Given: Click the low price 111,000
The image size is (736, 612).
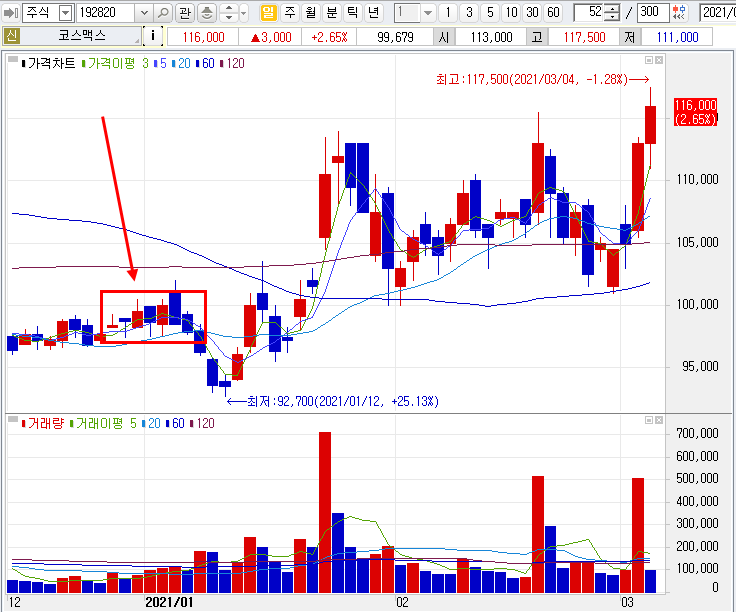Looking at the screenshot, I should 677,37.
